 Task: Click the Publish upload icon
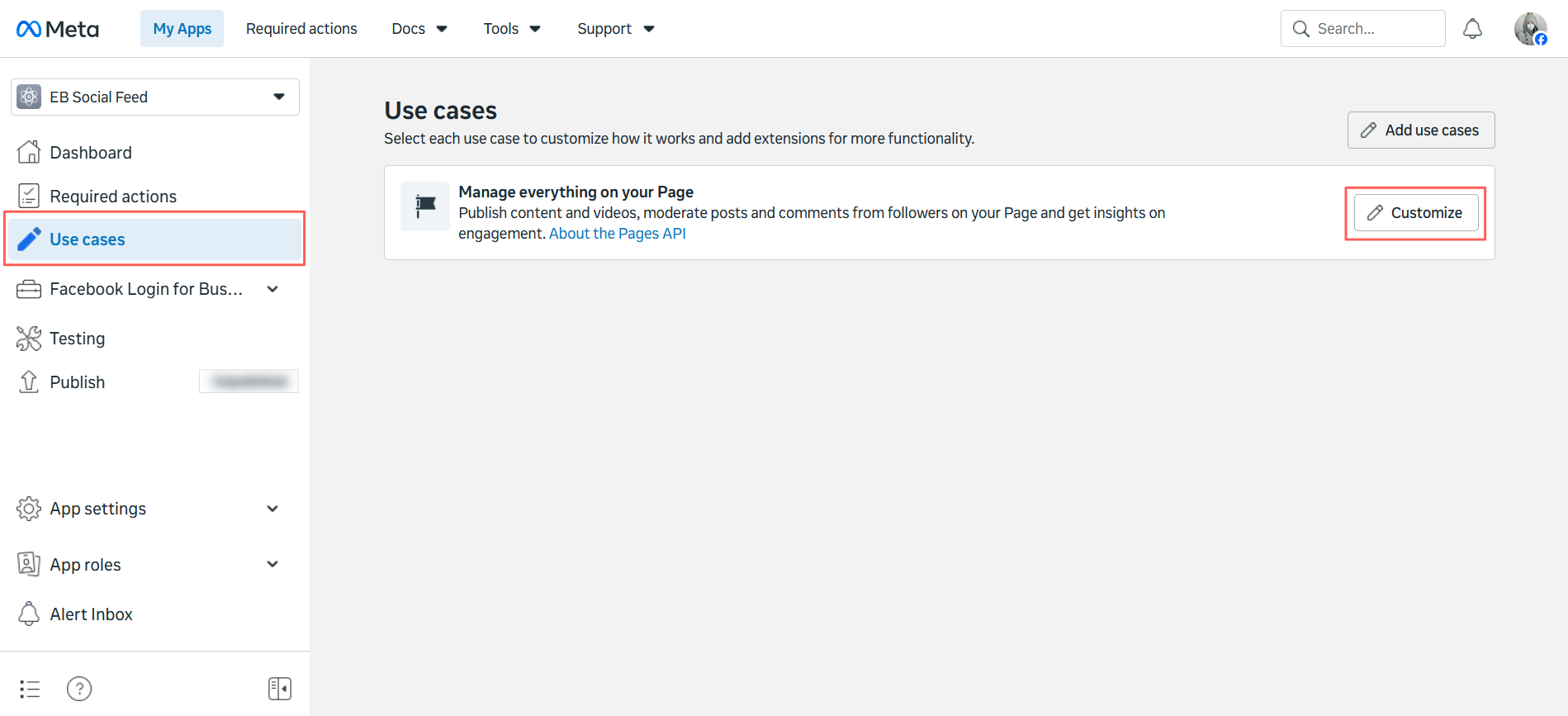(29, 382)
